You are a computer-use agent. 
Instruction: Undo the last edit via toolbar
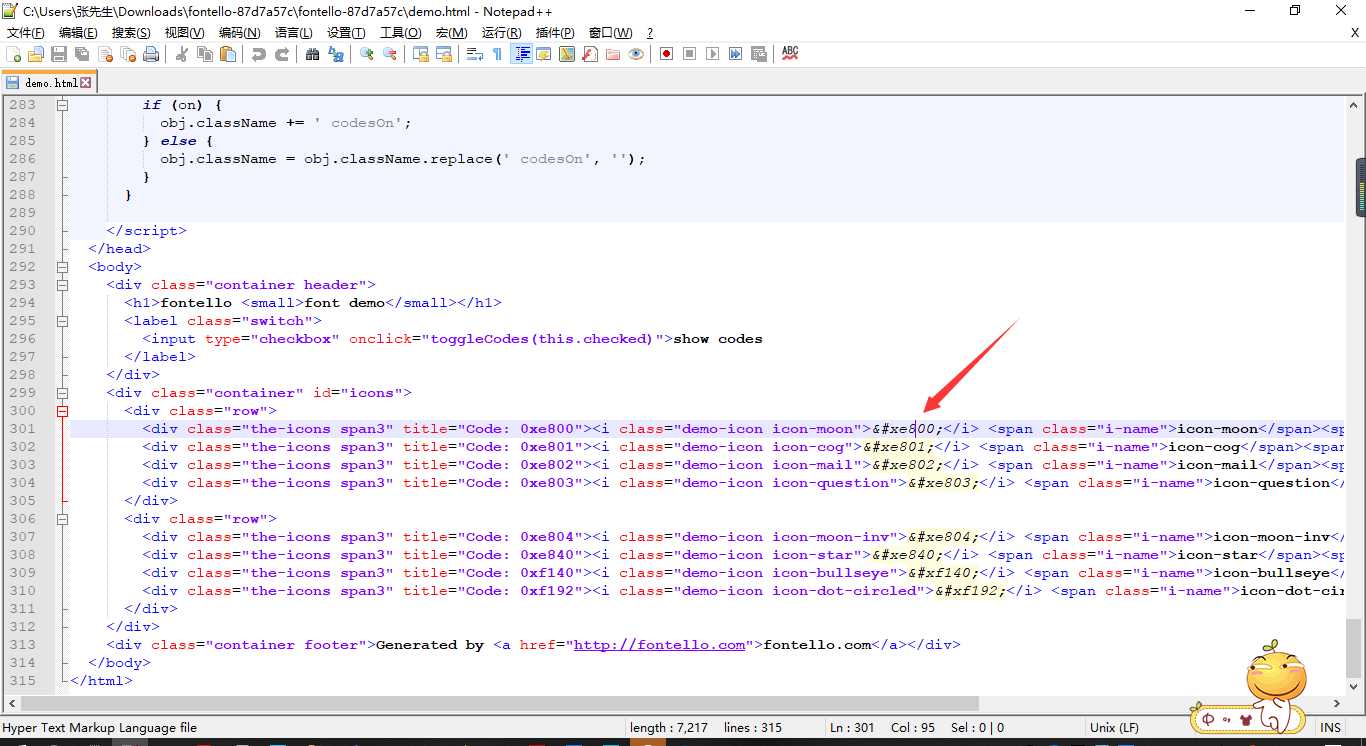click(x=259, y=54)
